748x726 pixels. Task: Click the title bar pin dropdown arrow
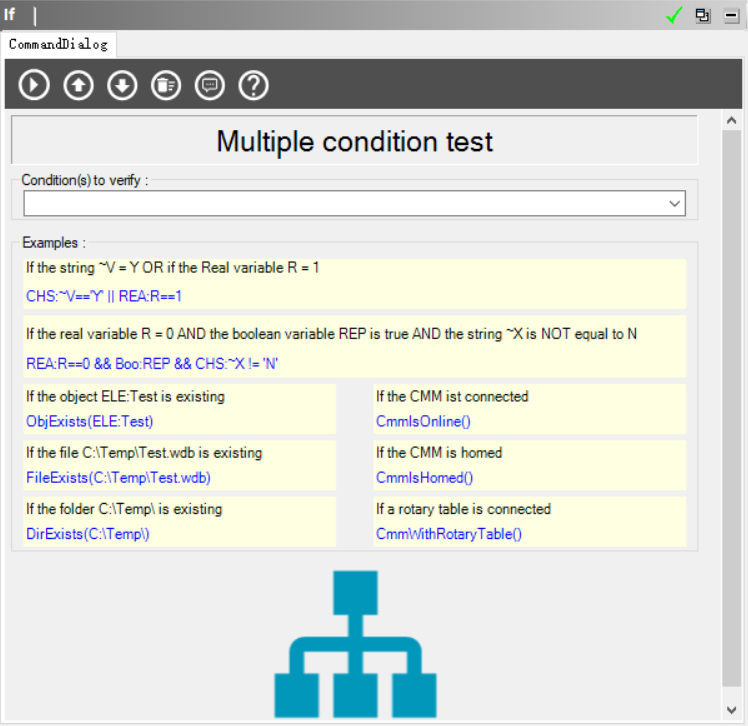click(x=731, y=15)
